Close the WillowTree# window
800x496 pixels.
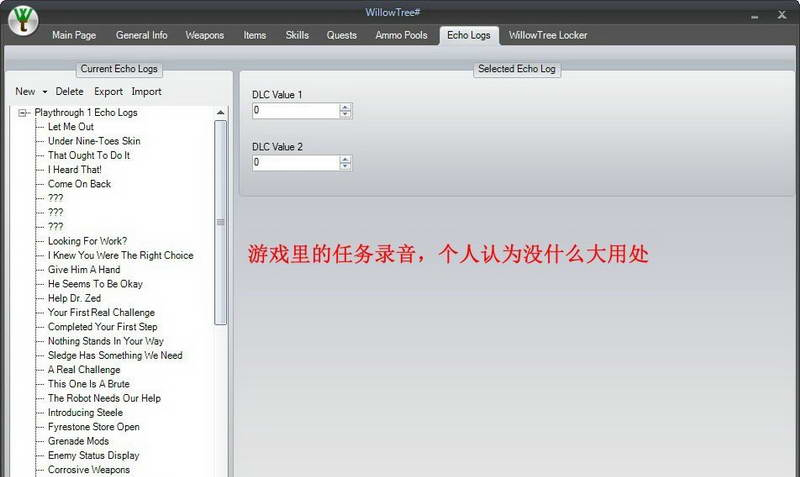click(782, 15)
